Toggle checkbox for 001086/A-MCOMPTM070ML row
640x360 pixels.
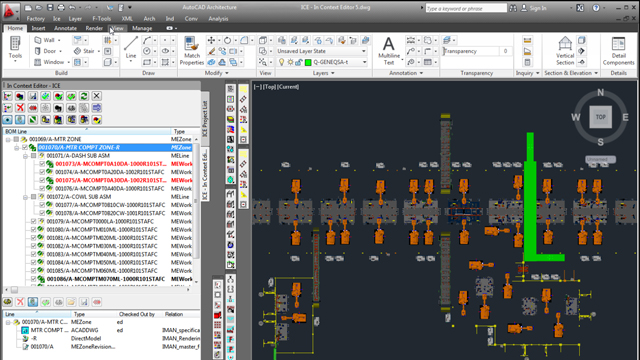(33, 279)
